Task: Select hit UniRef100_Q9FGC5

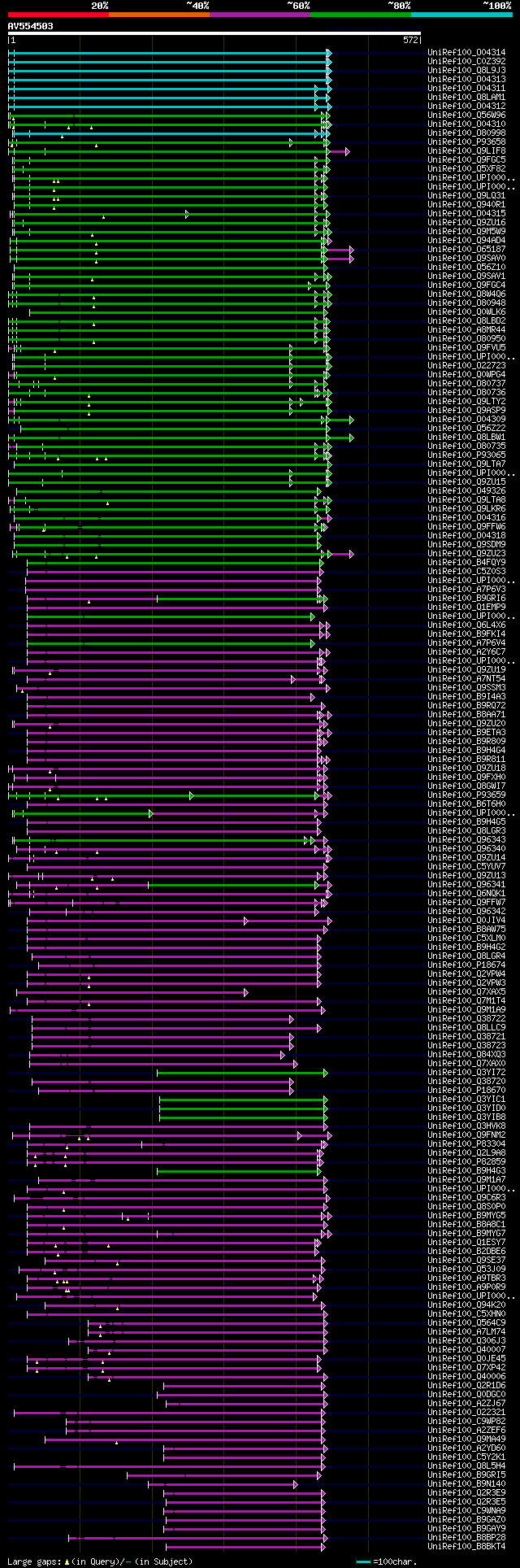Action: point(466,159)
